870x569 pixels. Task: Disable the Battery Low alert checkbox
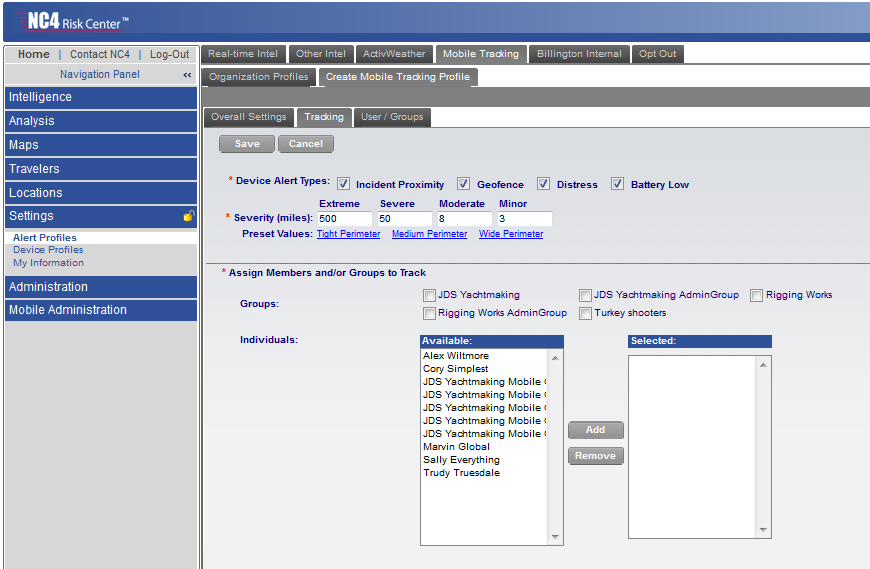click(617, 184)
